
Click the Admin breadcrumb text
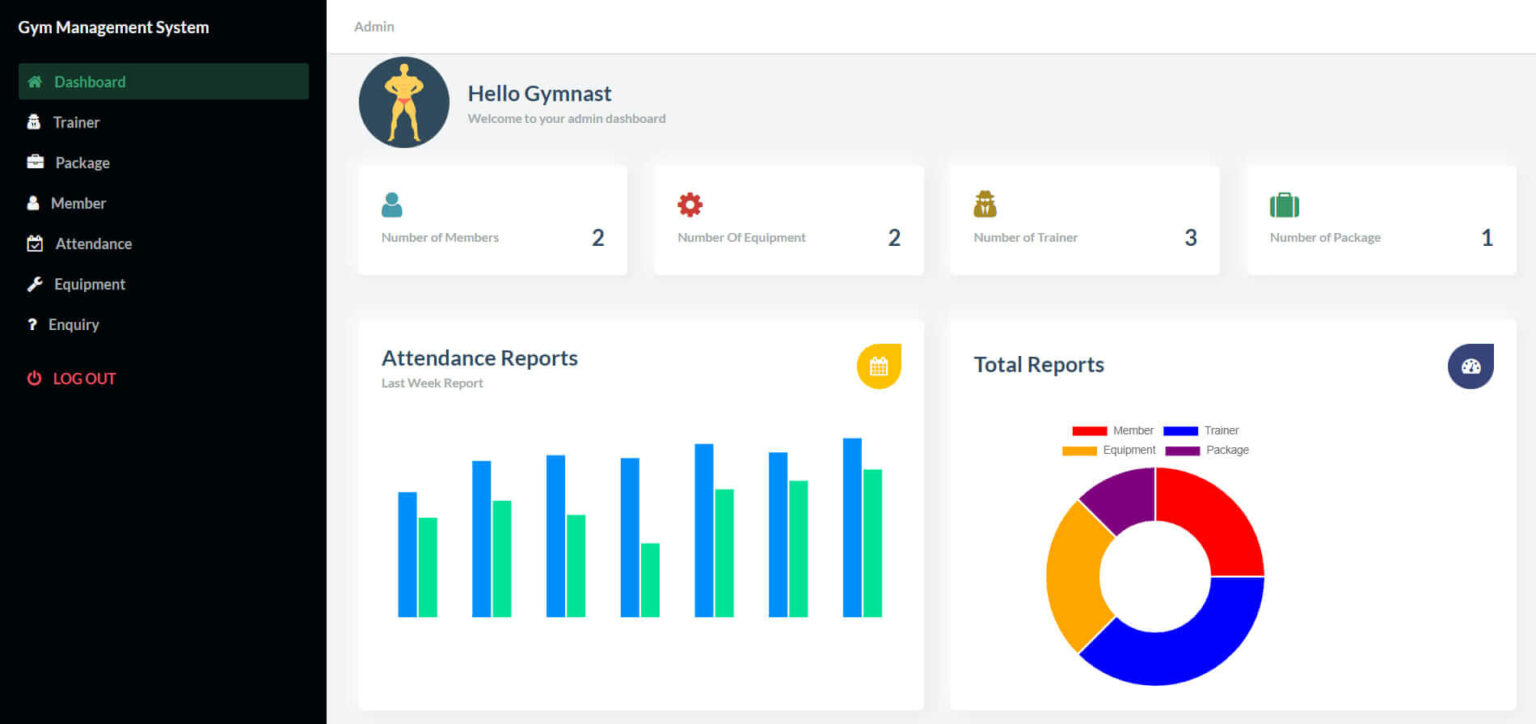(x=374, y=27)
